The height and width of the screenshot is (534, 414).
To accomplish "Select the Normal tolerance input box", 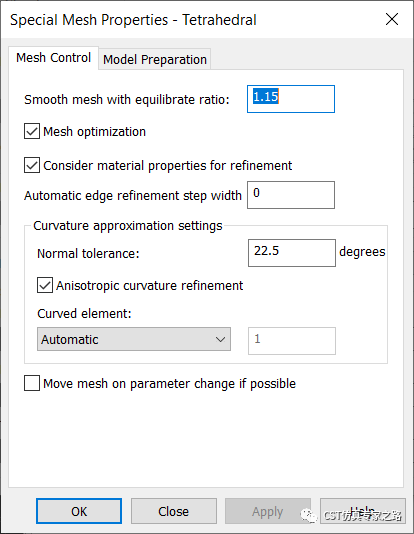I will [292, 253].
